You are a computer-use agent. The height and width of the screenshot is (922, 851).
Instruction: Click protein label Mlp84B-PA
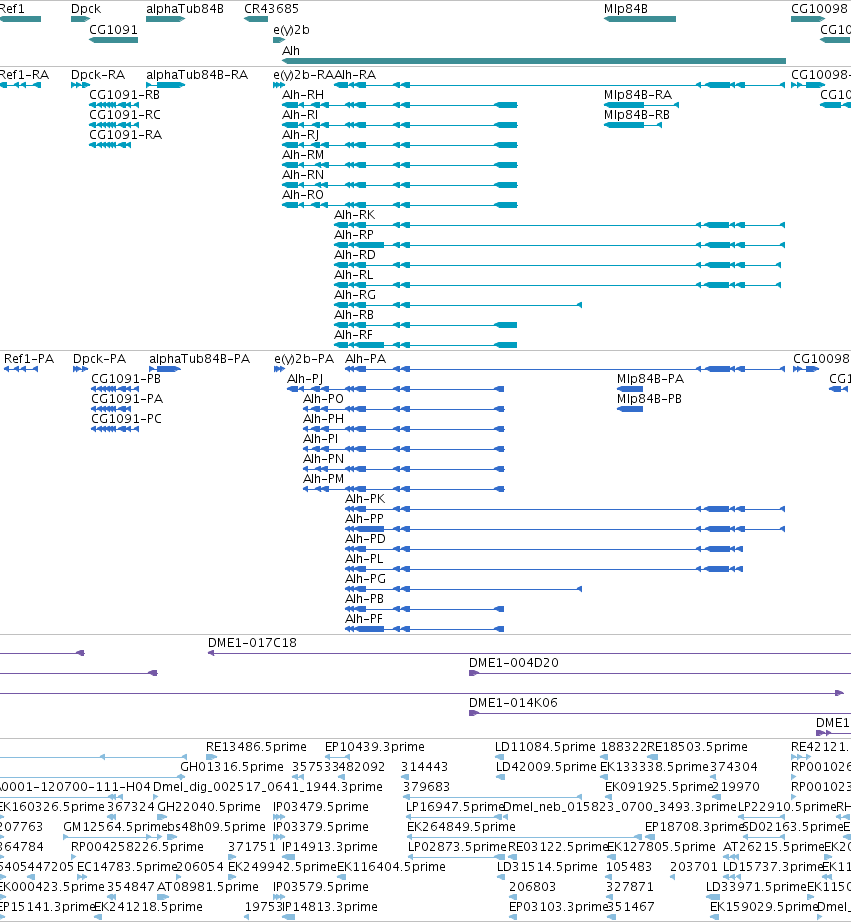(650, 379)
